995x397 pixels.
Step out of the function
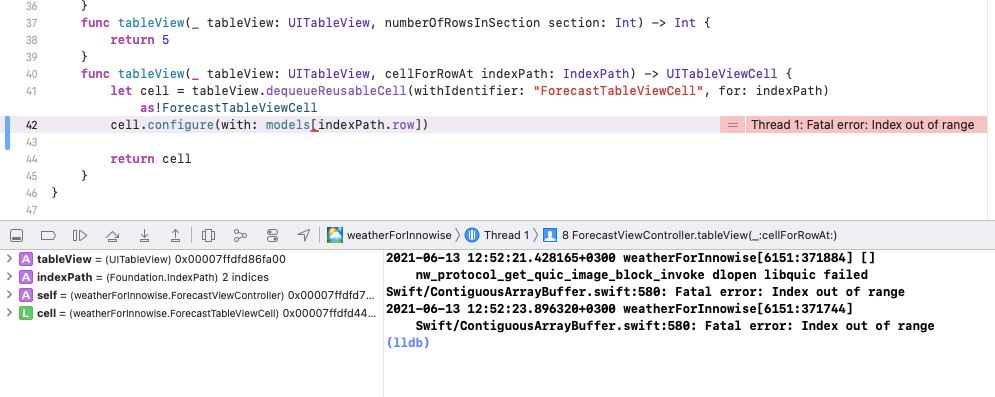(x=175, y=235)
